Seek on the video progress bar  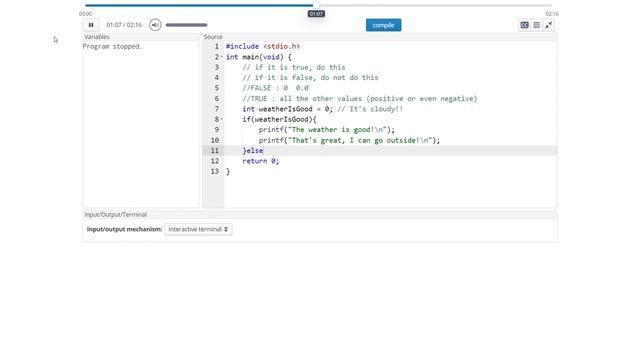318,5
